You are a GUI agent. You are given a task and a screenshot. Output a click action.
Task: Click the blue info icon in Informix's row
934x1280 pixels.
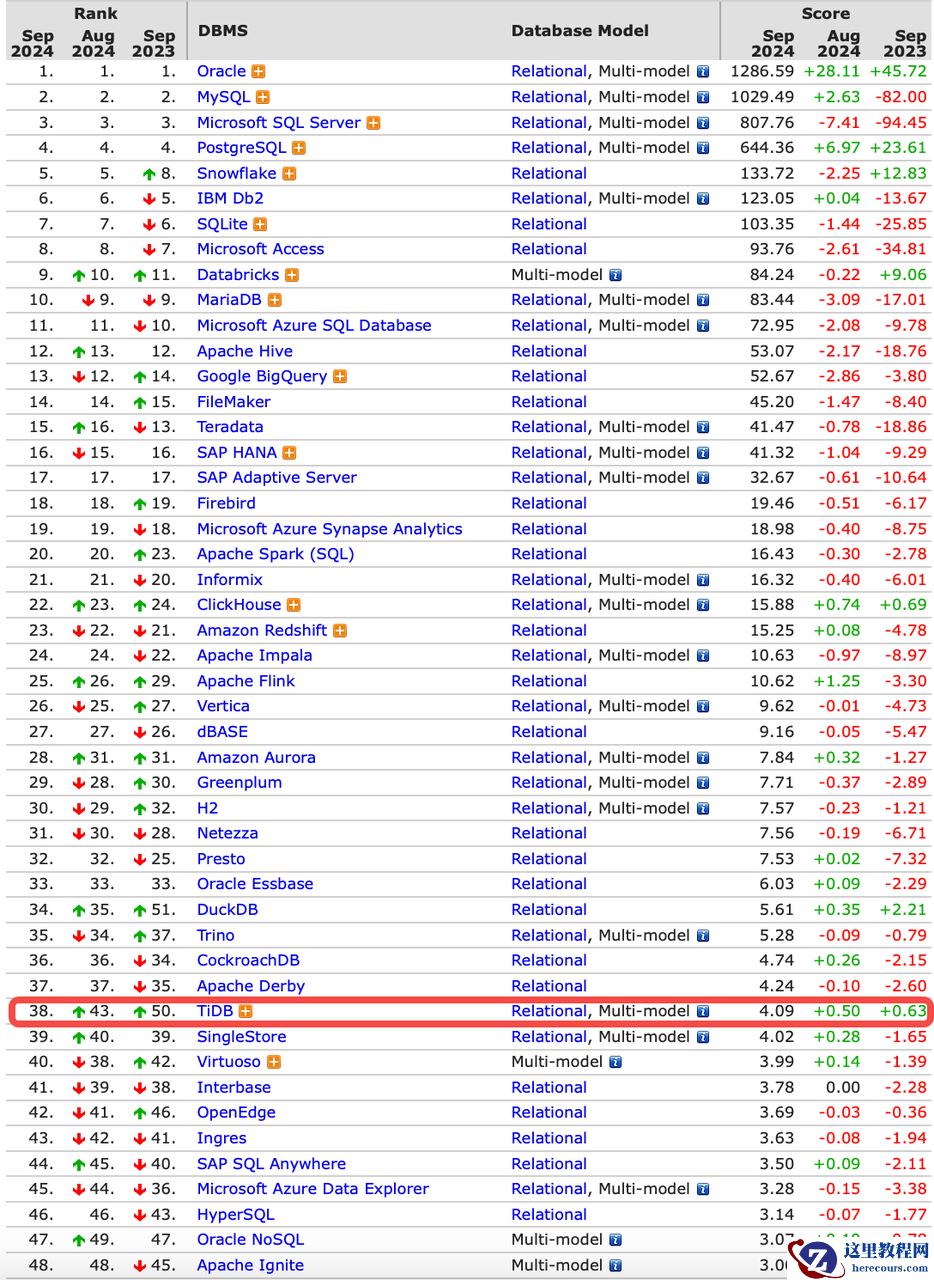[703, 580]
